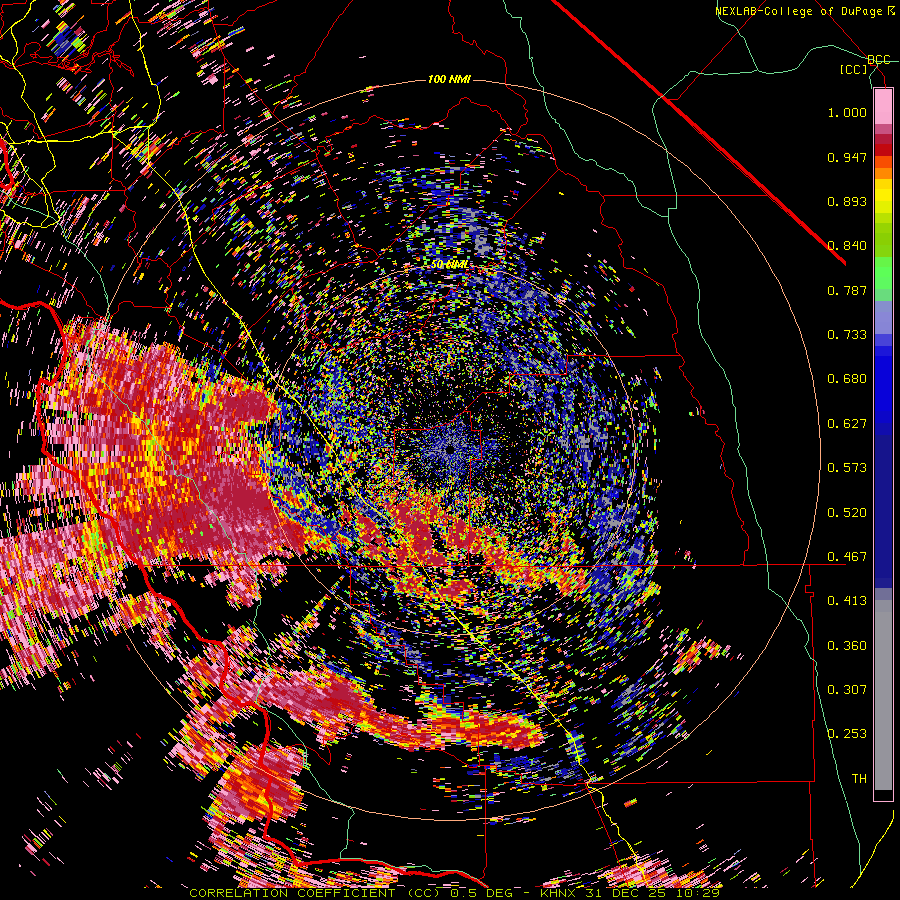Select the 0.467 scale value

pyautogui.click(x=847, y=557)
